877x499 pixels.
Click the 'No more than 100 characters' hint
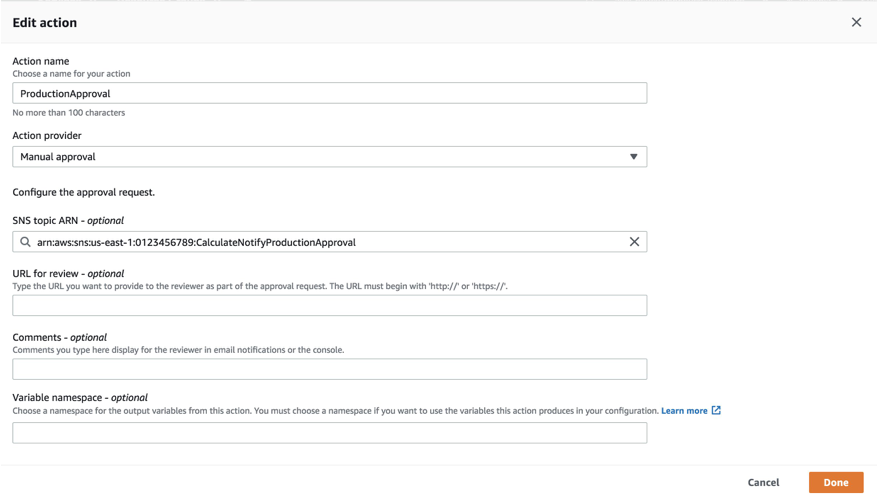pos(69,113)
